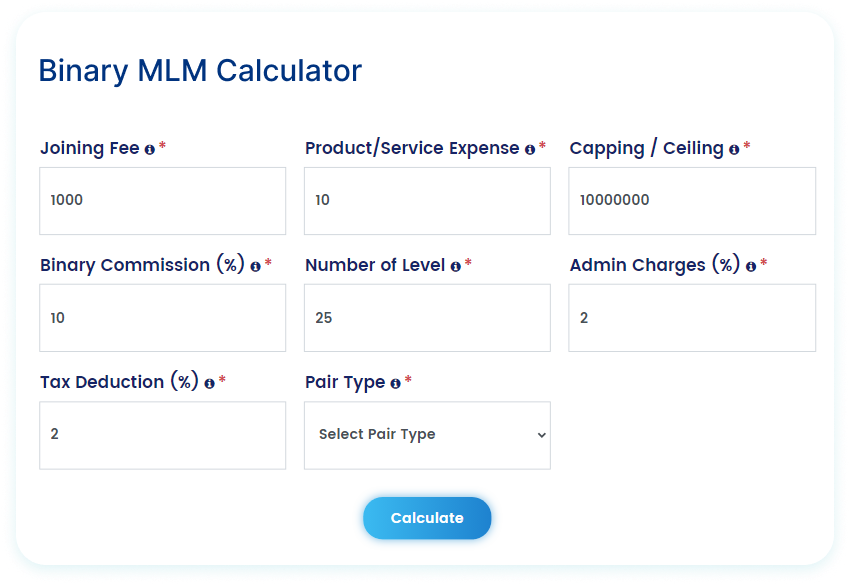Click info icon beside Capping / Ceiling

click(734, 149)
